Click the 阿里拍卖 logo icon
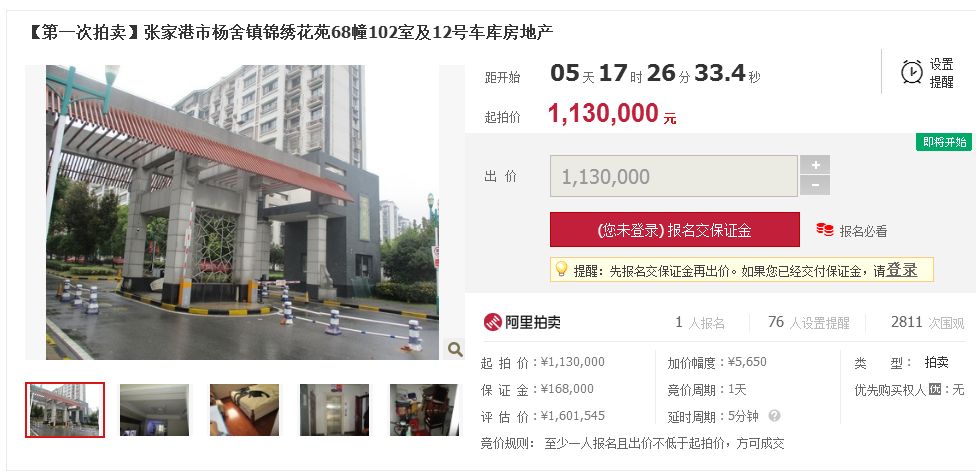Image resolution: width=976 pixels, height=476 pixels. coord(492,322)
